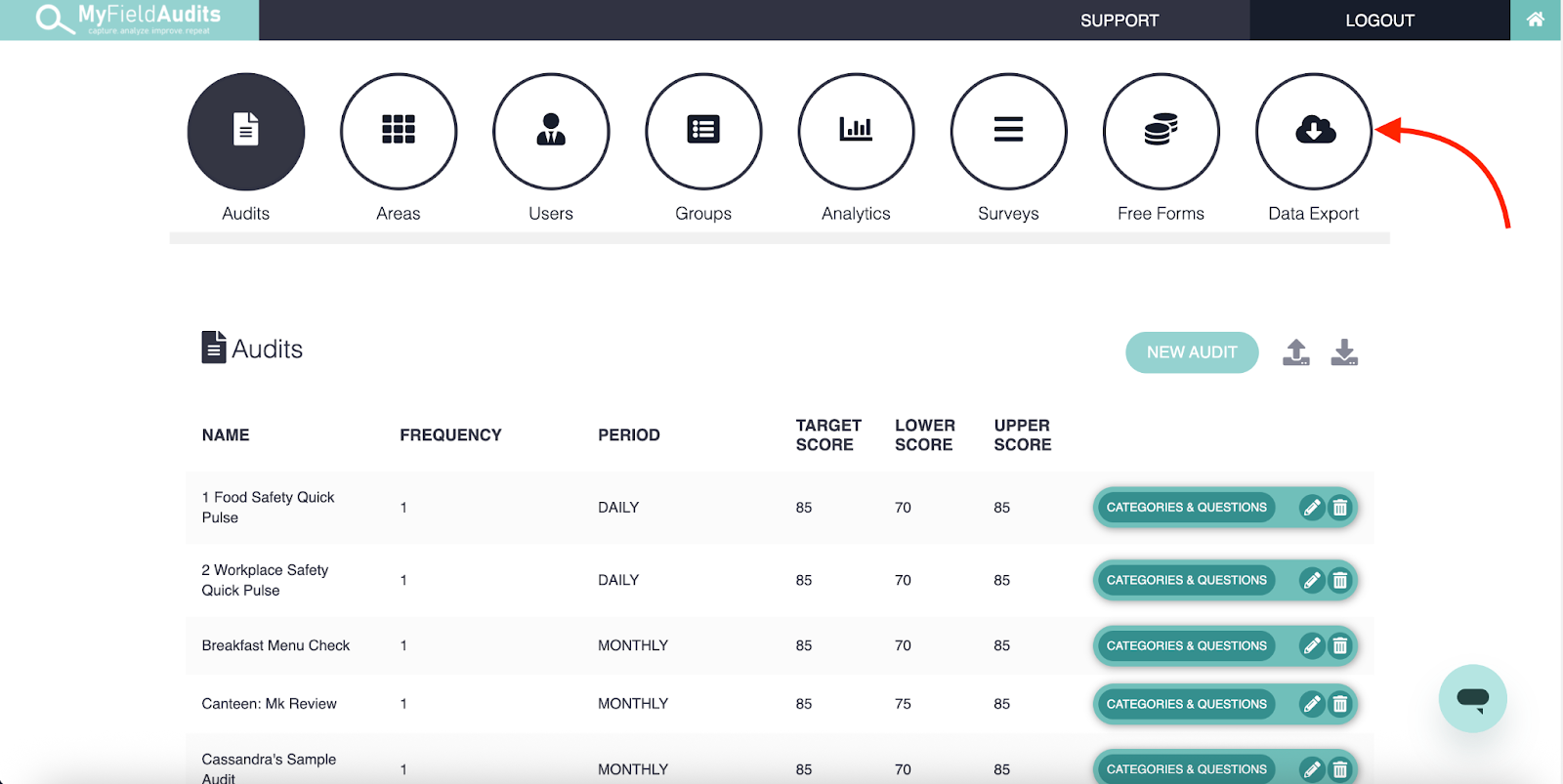The image size is (1563, 784).
Task: Click the Surveys text label
Action: click(1008, 214)
